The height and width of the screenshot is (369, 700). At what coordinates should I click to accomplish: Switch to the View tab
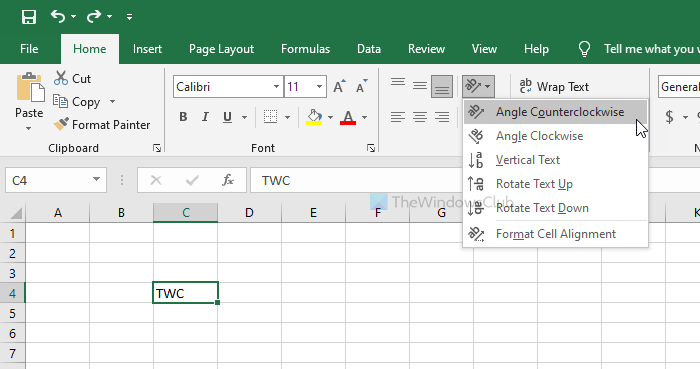pos(484,49)
